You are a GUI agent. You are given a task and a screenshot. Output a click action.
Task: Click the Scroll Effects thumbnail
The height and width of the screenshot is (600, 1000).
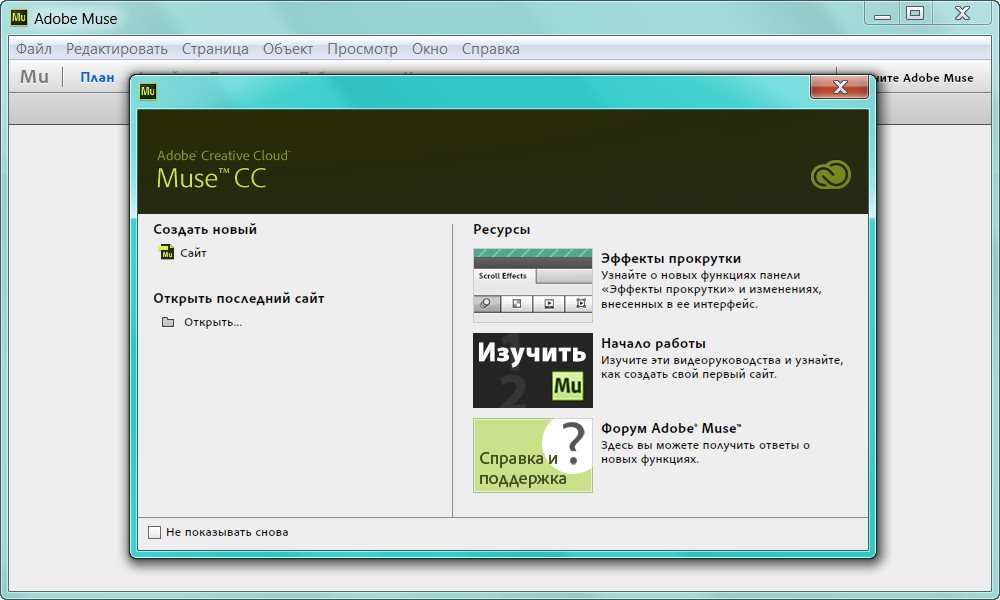click(x=533, y=285)
